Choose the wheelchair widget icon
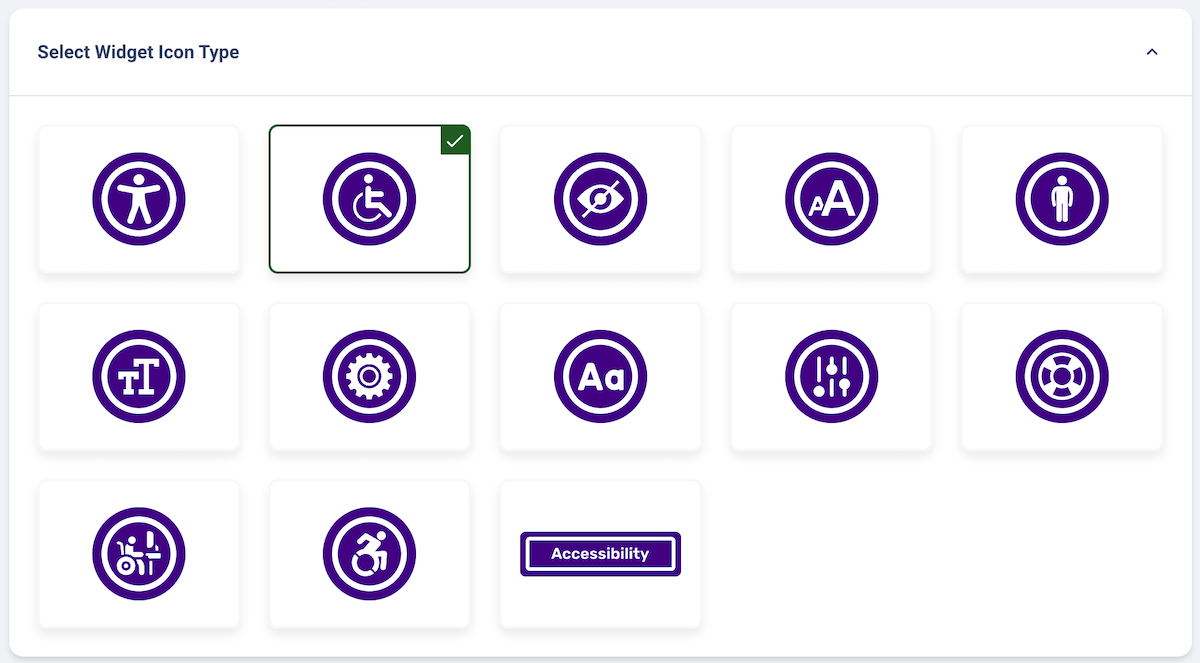Image resolution: width=1200 pixels, height=663 pixels. [x=370, y=199]
